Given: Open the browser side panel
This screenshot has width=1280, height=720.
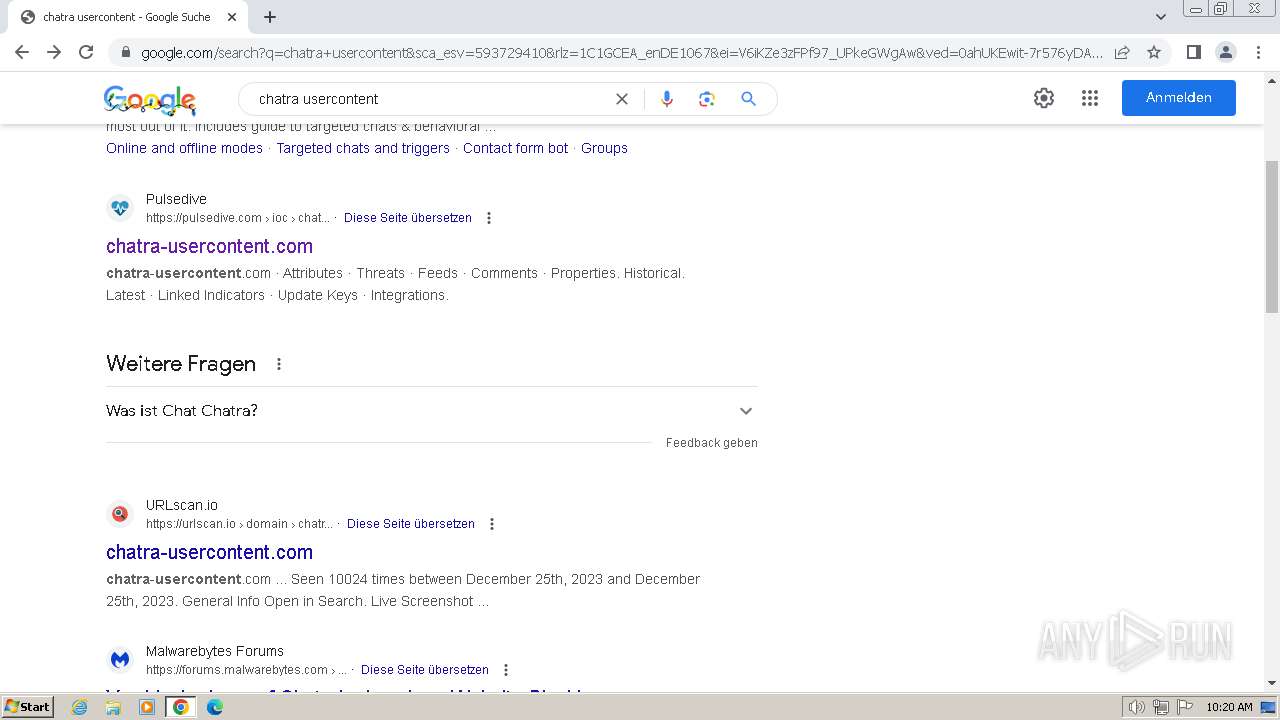Looking at the screenshot, I should [x=1193, y=52].
